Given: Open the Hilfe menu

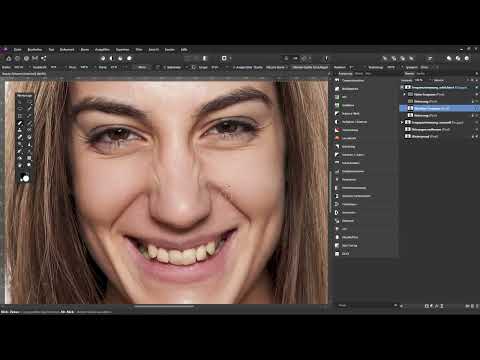Looking at the screenshot, I should click(184, 50).
